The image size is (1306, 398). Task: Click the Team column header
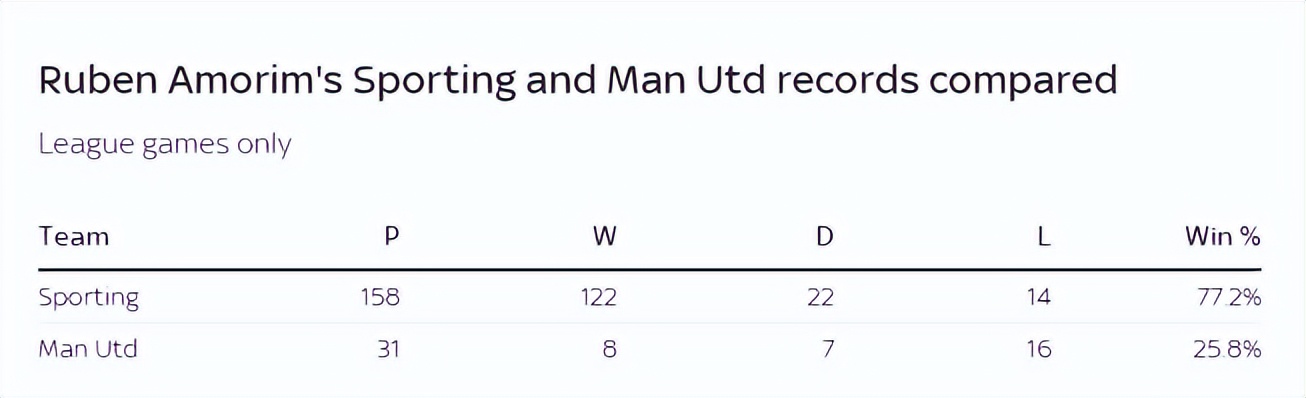point(73,237)
